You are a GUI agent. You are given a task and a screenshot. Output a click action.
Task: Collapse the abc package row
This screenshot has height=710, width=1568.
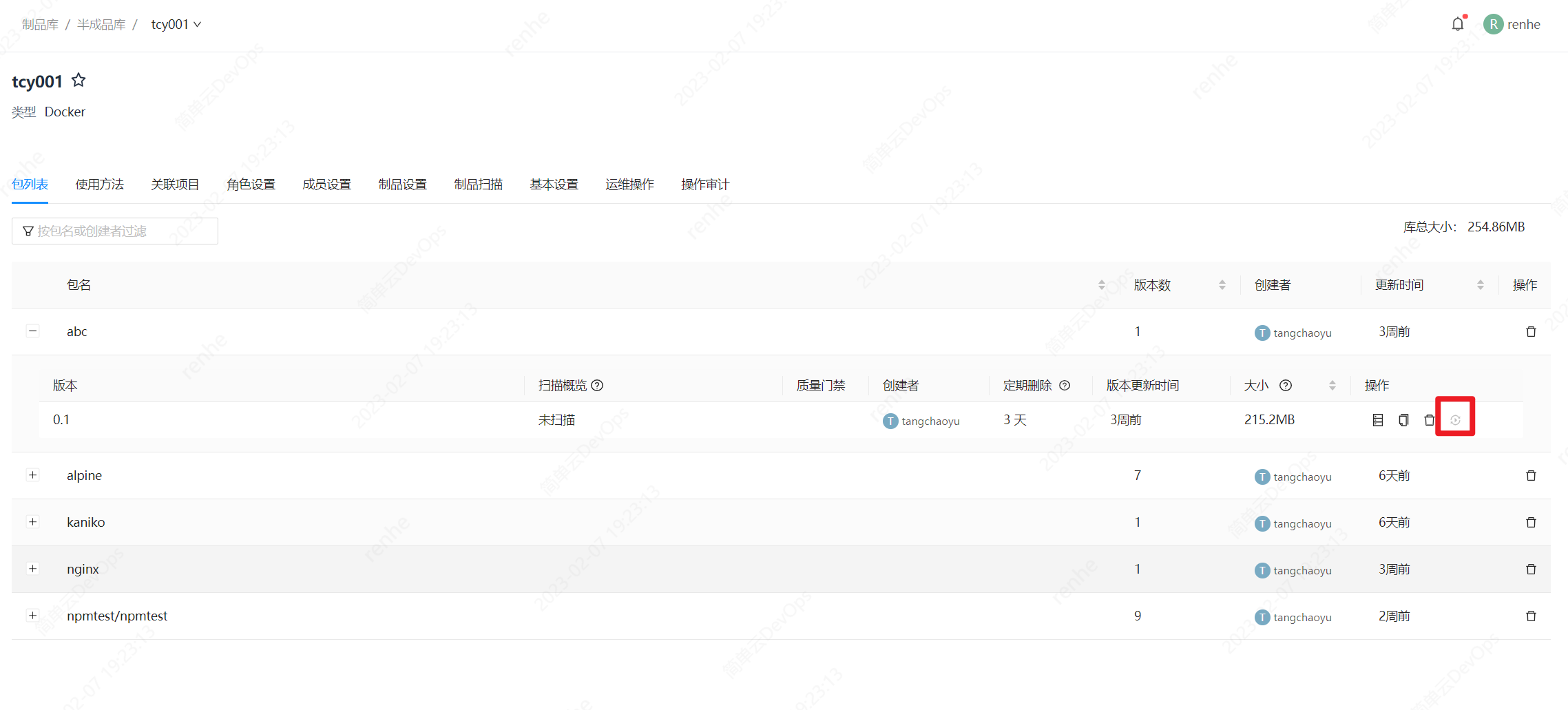point(32,331)
